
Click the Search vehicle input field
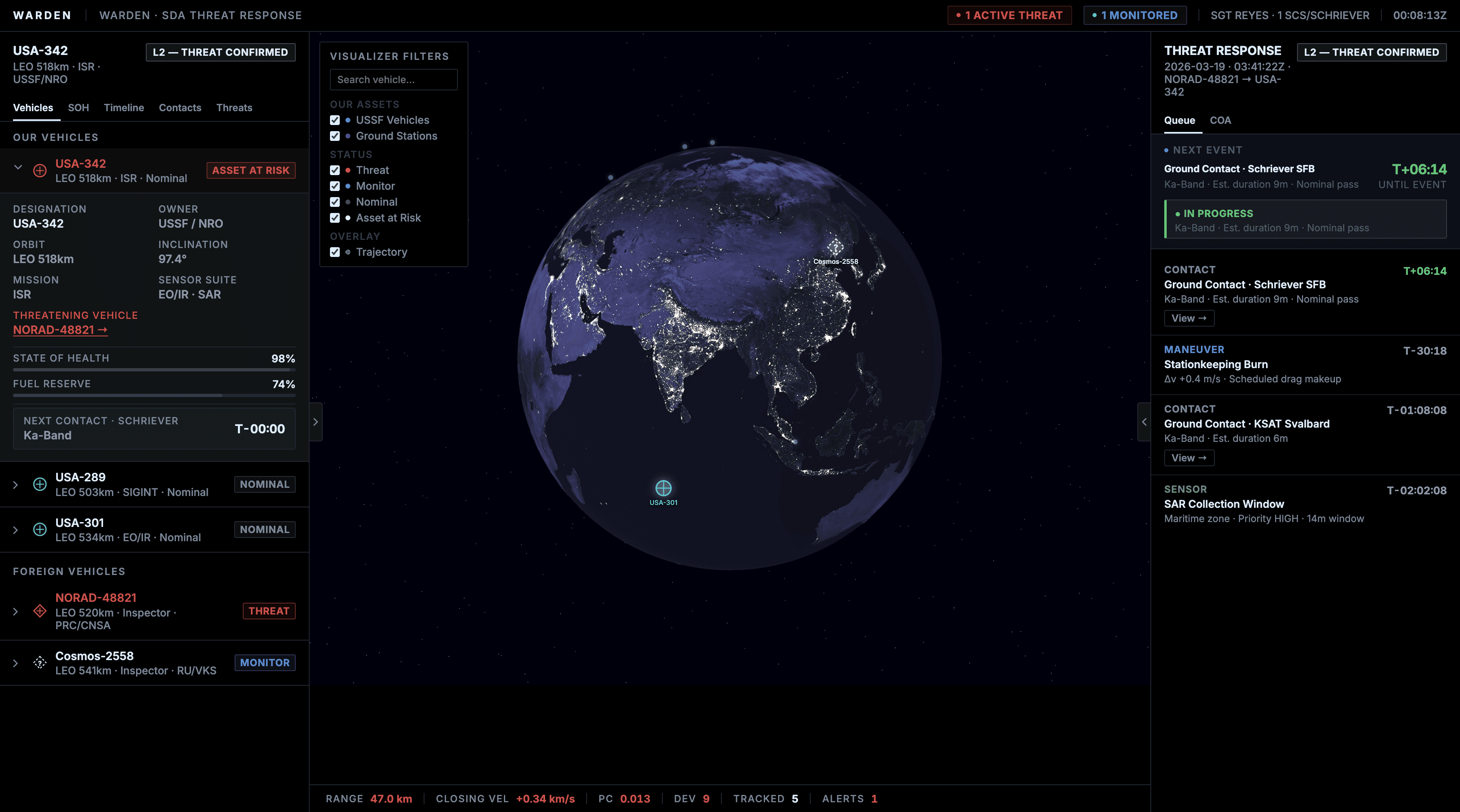tap(394, 80)
